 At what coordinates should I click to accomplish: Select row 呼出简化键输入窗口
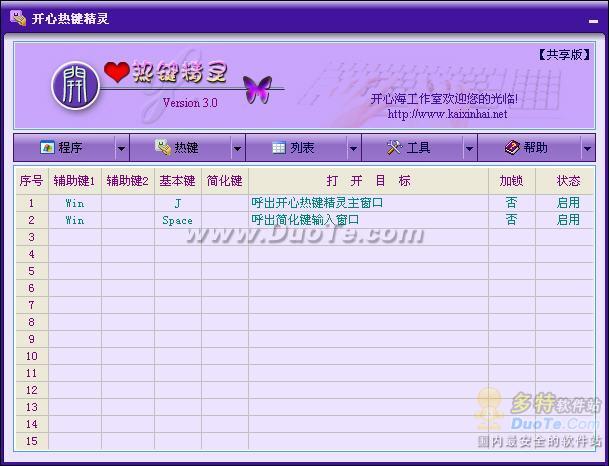pyautogui.click(x=305, y=220)
